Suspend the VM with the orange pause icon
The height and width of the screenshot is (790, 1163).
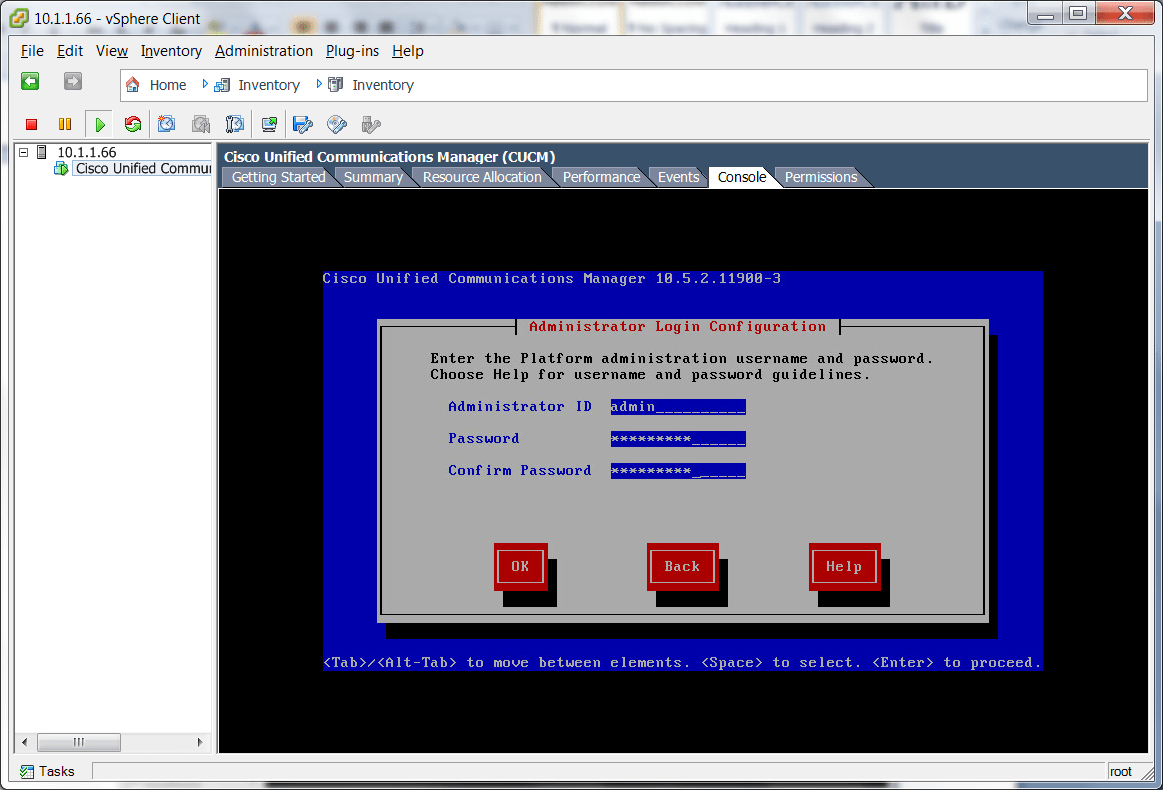point(65,125)
